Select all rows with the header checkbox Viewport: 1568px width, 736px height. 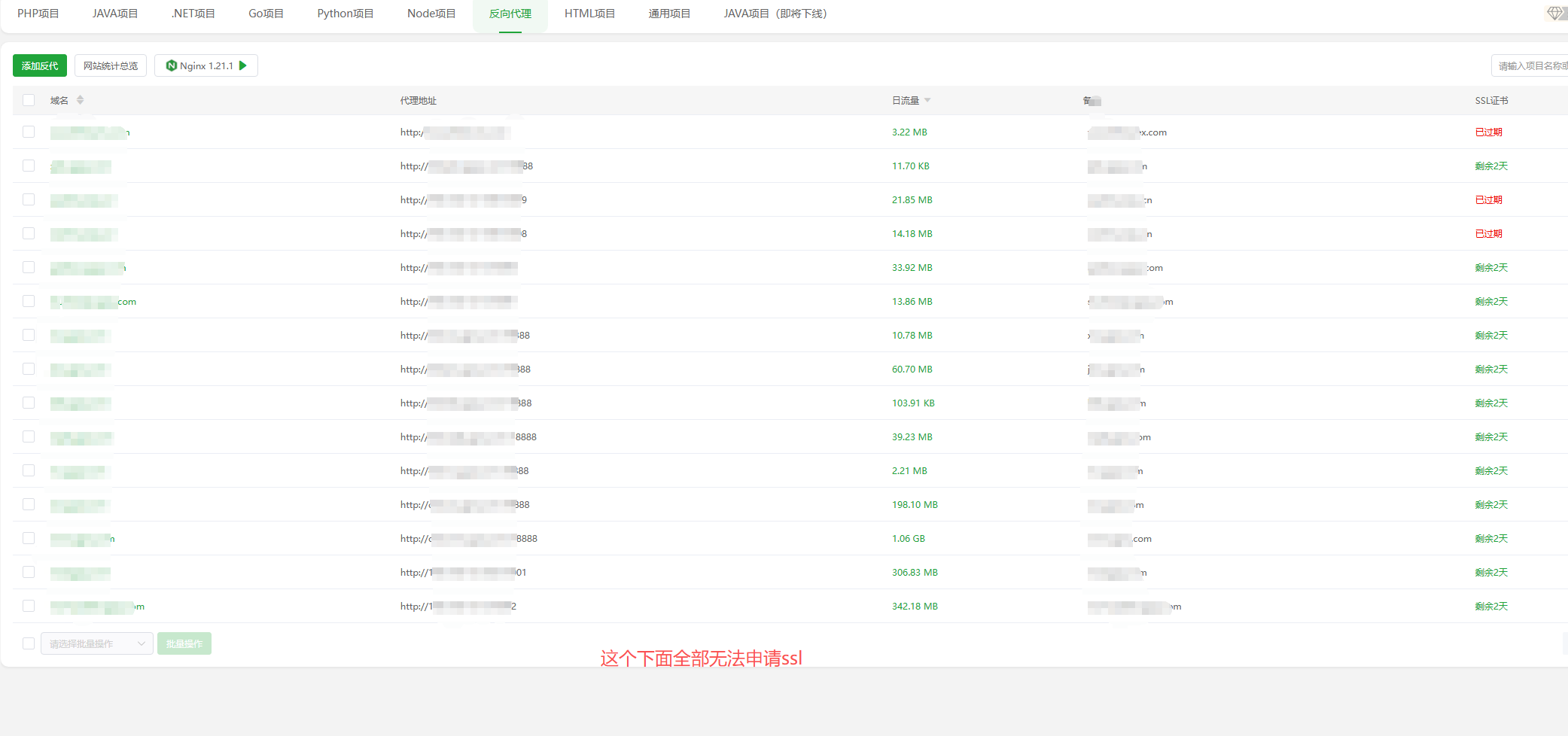[x=29, y=99]
